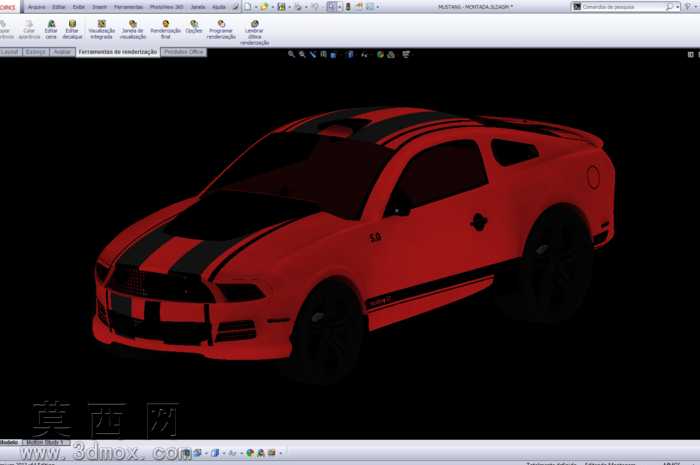Expand Help dropdown arrow
The width and height of the screenshot is (700, 465).
(x=695, y=7)
